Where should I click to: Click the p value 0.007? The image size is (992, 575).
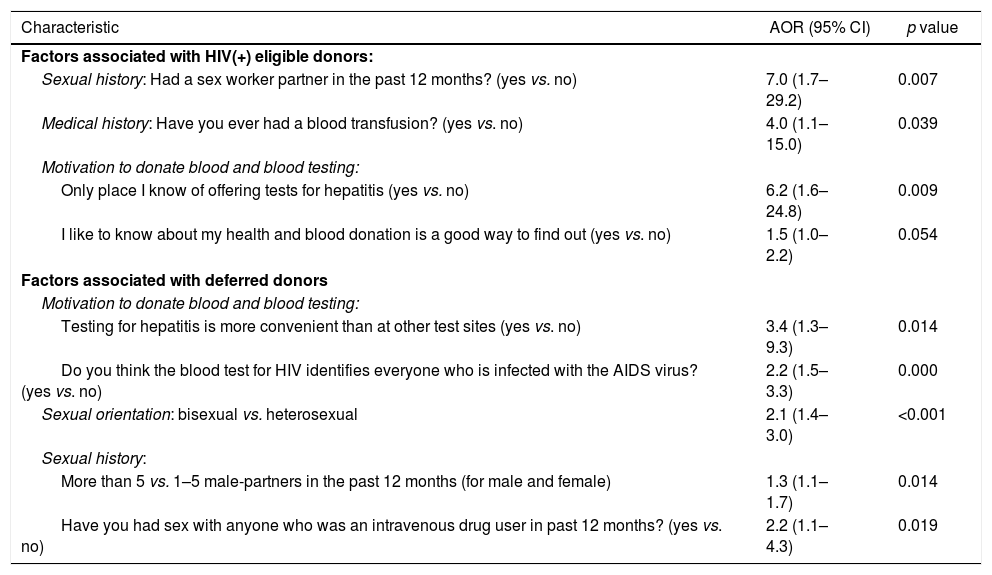(917, 79)
